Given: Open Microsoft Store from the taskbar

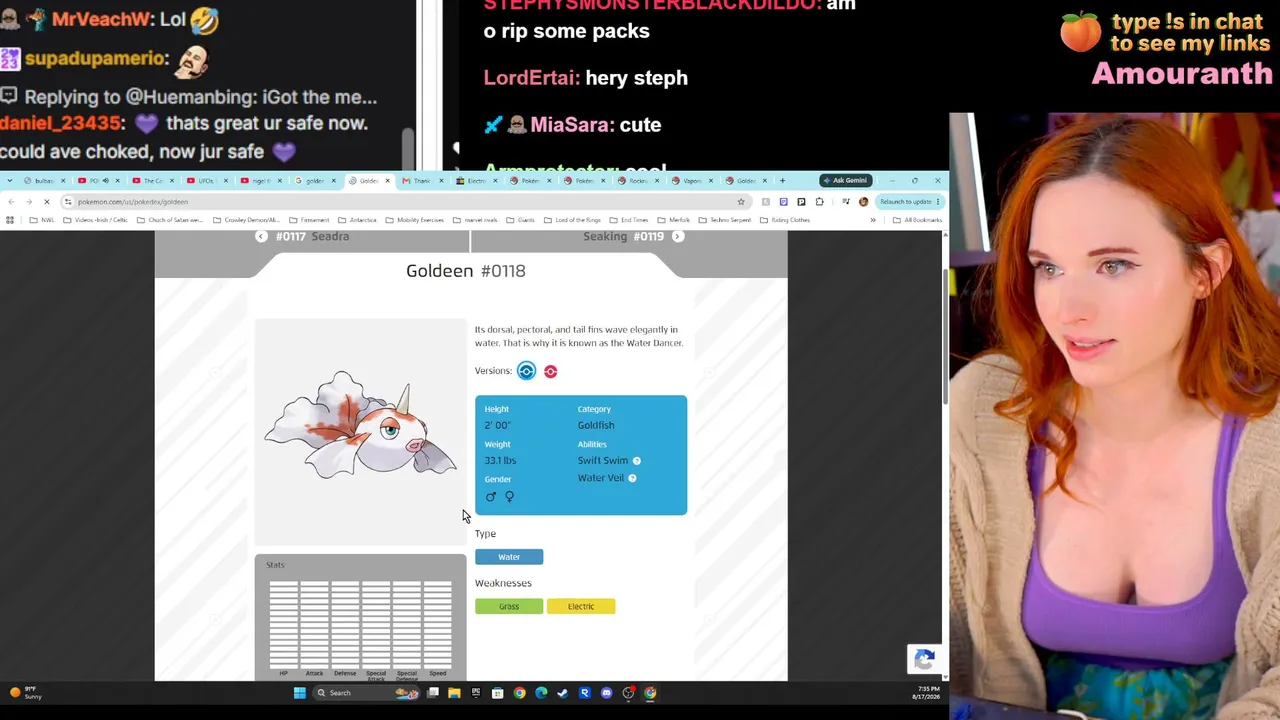Looking at the screenshot, I should [497, 693].
